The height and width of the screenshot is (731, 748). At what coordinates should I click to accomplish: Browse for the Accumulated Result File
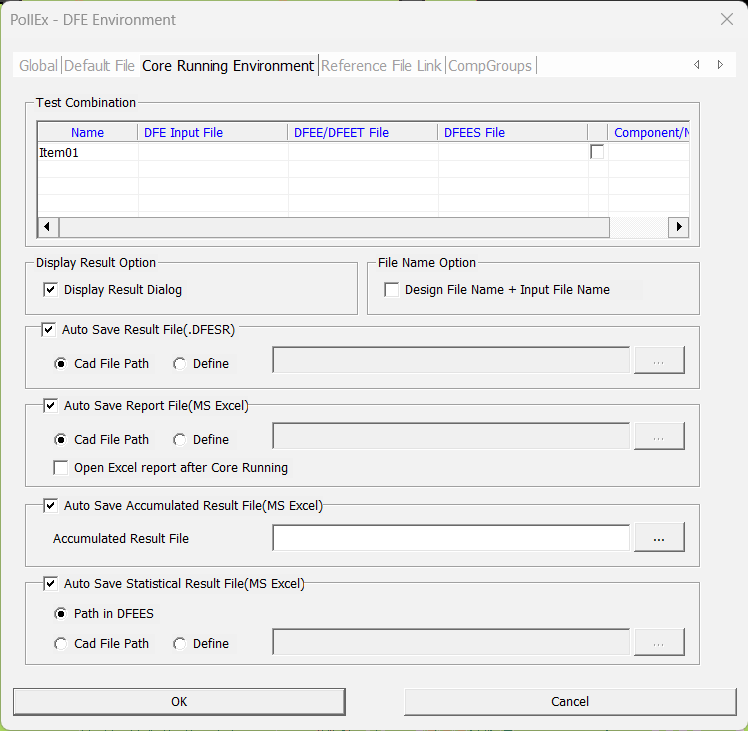[x=658, y=538]
